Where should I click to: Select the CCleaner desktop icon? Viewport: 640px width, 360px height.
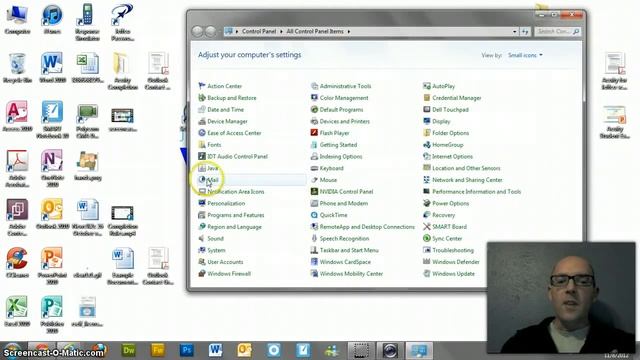coord(17,262)
